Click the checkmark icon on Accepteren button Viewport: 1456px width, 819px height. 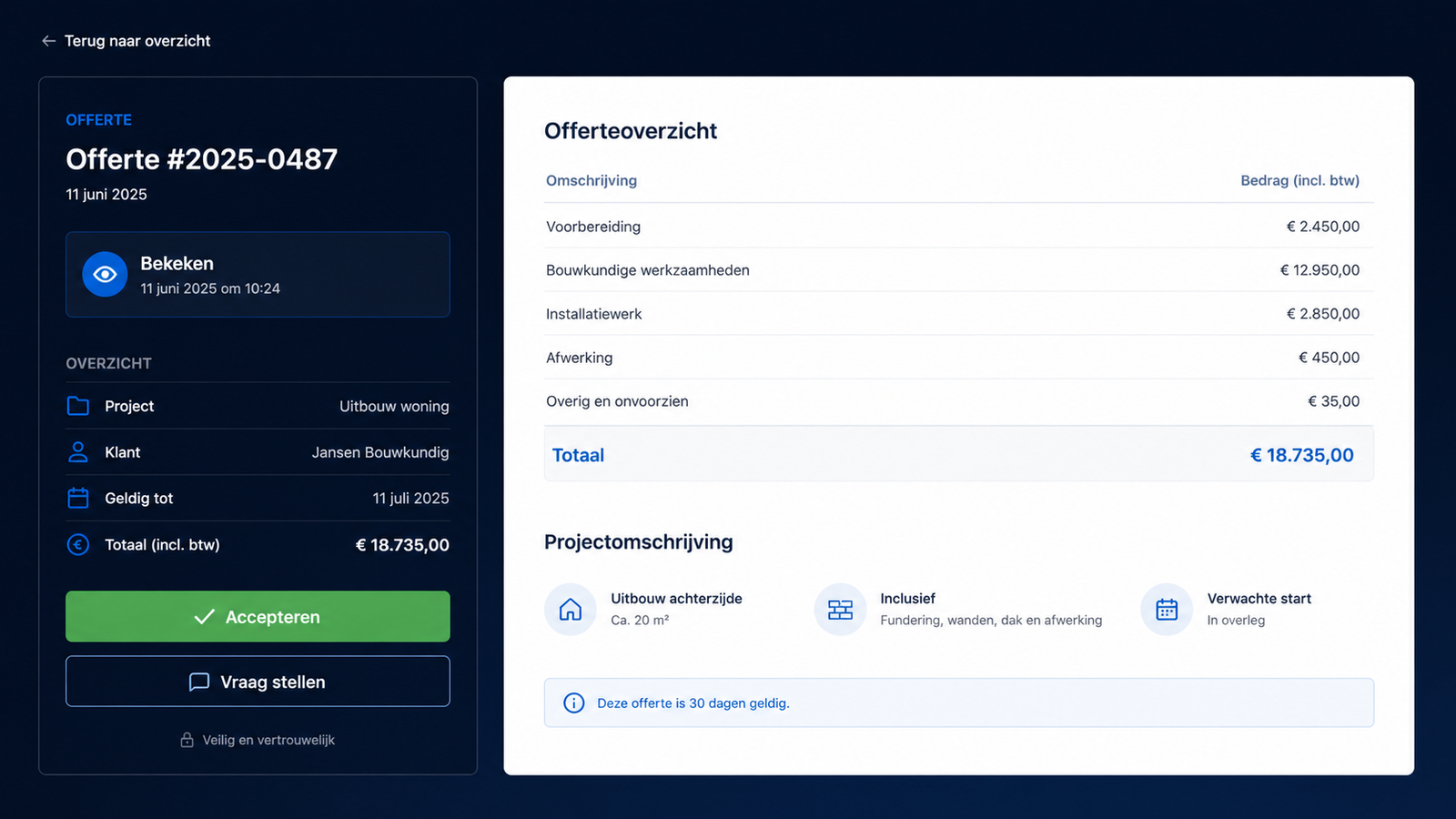click(x=205, y=616)
